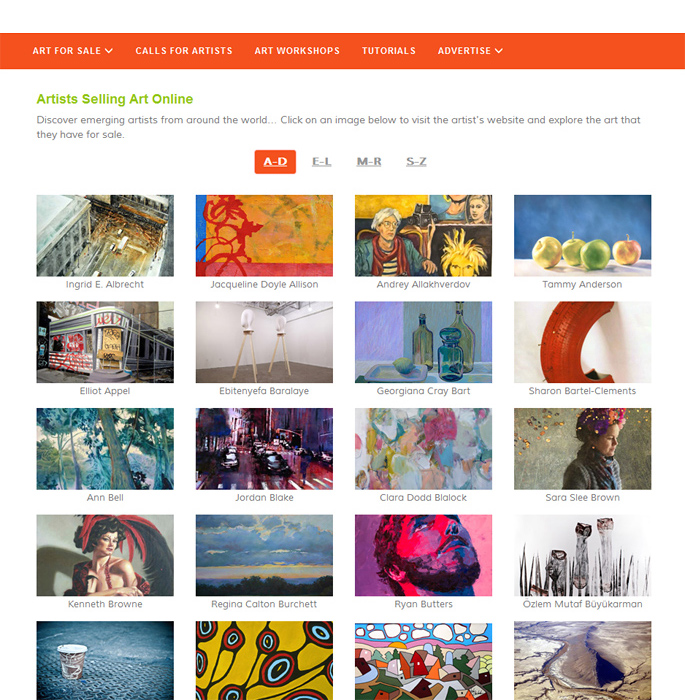Viewport: 685px width, 700px height.
Task: View Sharon Bartel-Clements red tire sculpture image
Action: [x=582, y=342]
